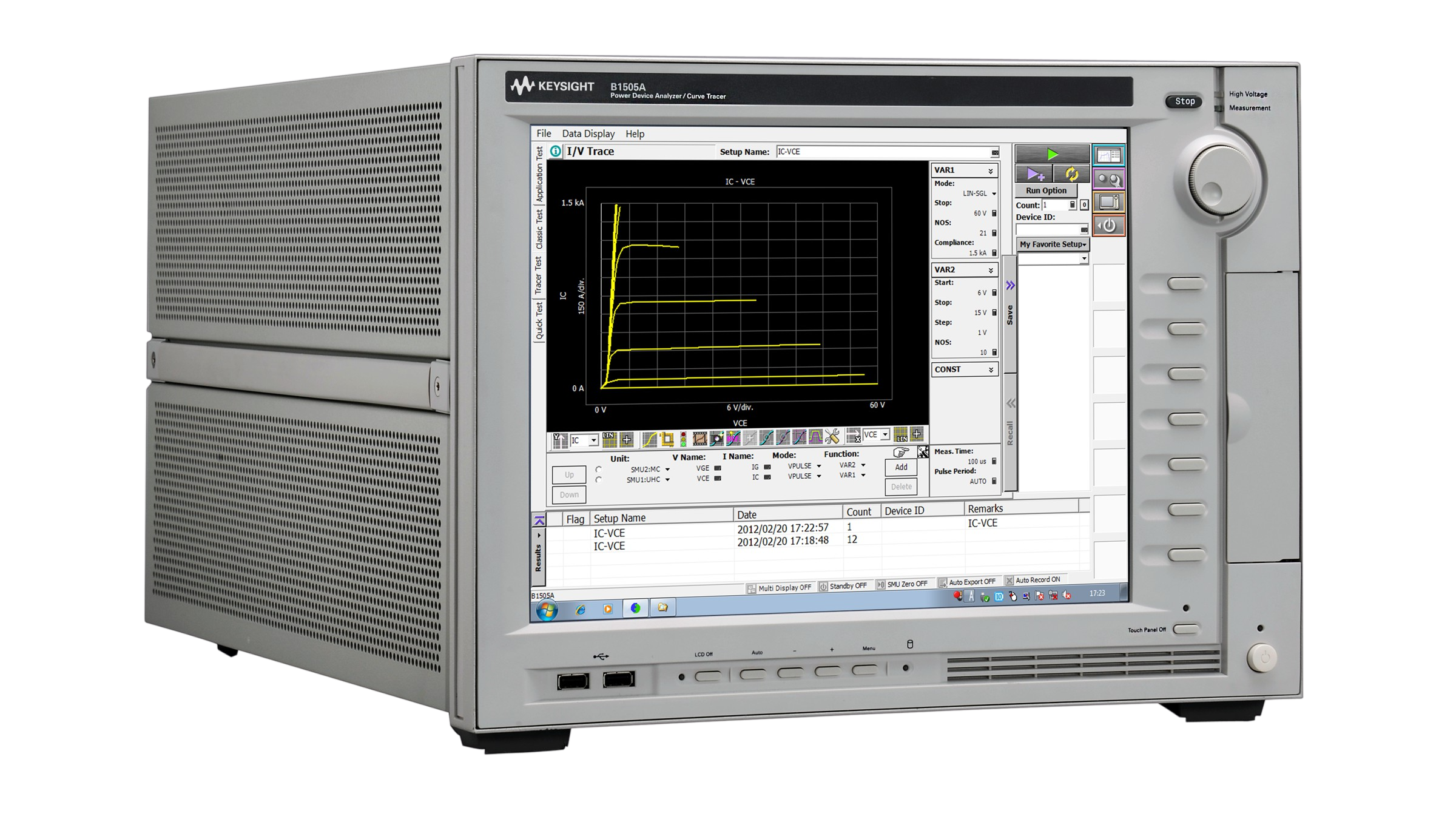Screen dimensions: 1456x819
Task: Click the Run Option button
Action: coord(1046,190)
